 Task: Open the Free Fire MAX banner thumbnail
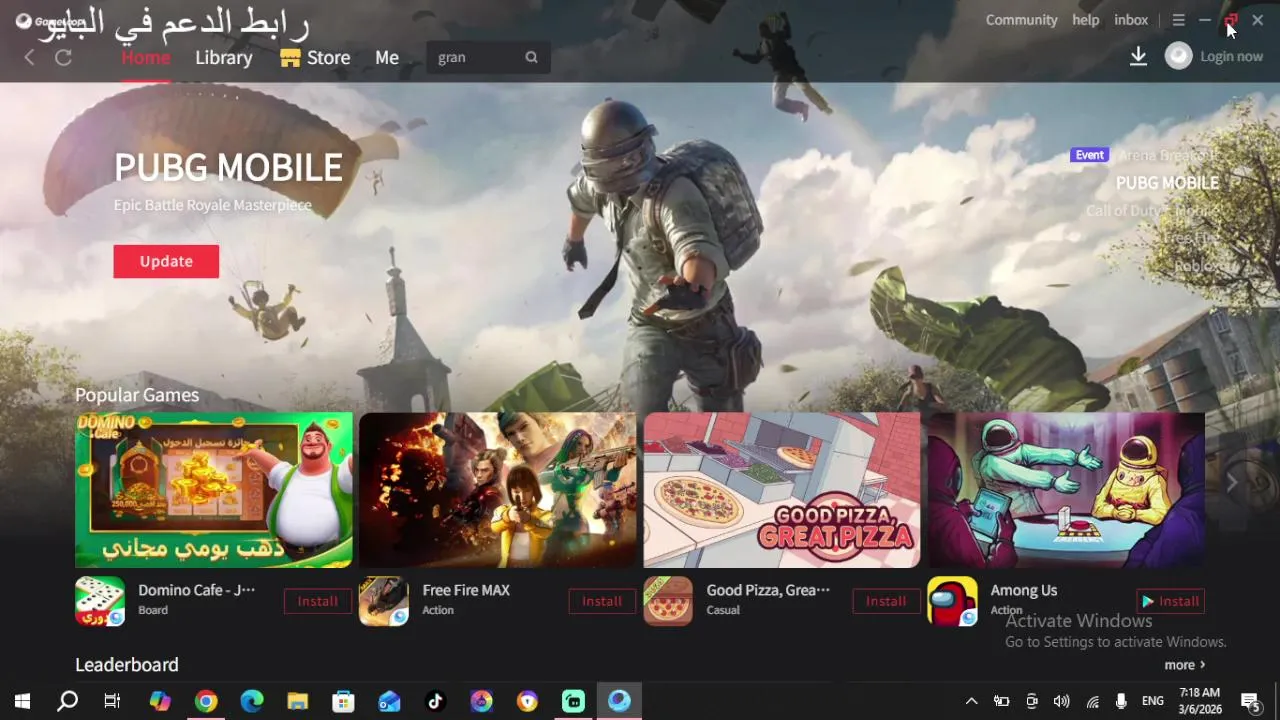tap(498, 490)
